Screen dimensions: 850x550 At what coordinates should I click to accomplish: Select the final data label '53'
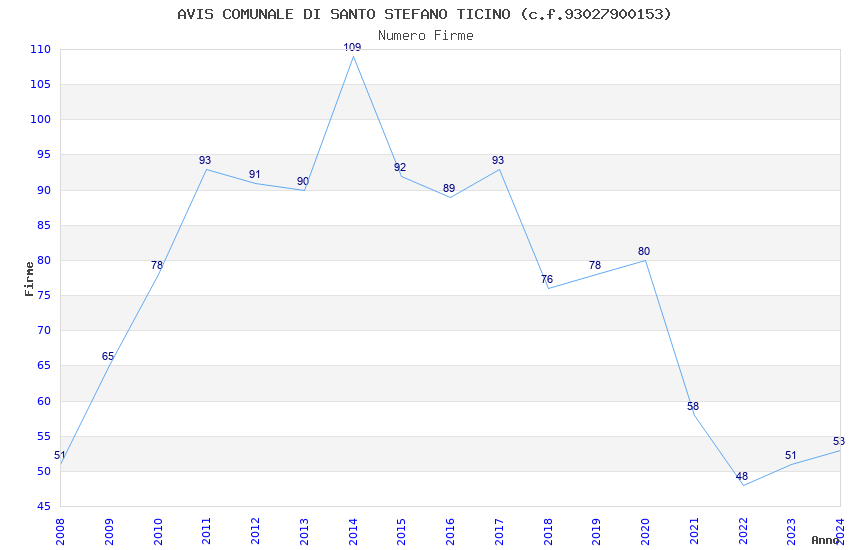839,441
